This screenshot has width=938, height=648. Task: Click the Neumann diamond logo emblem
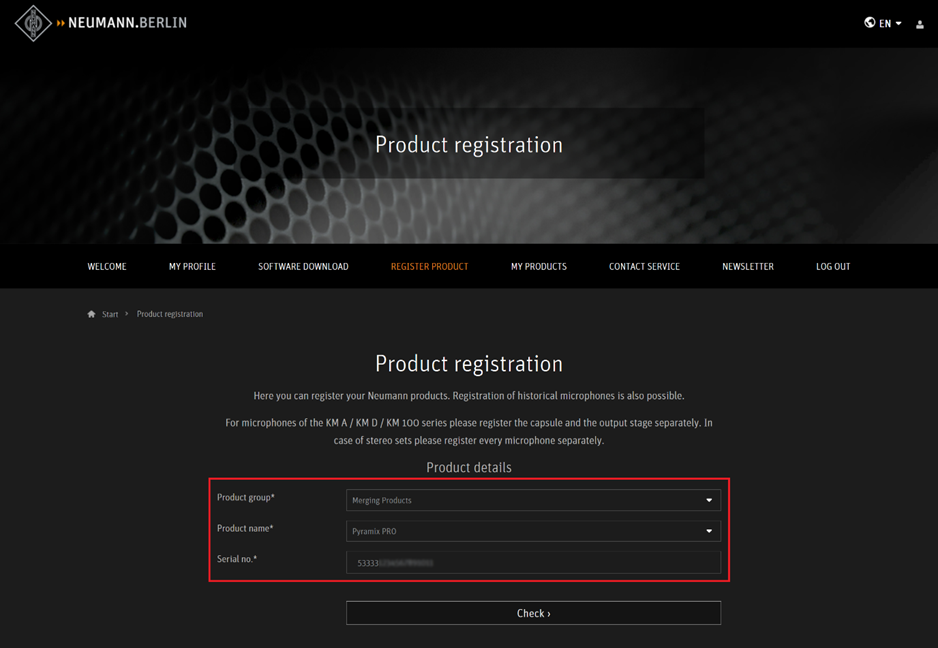coord(33,23)
